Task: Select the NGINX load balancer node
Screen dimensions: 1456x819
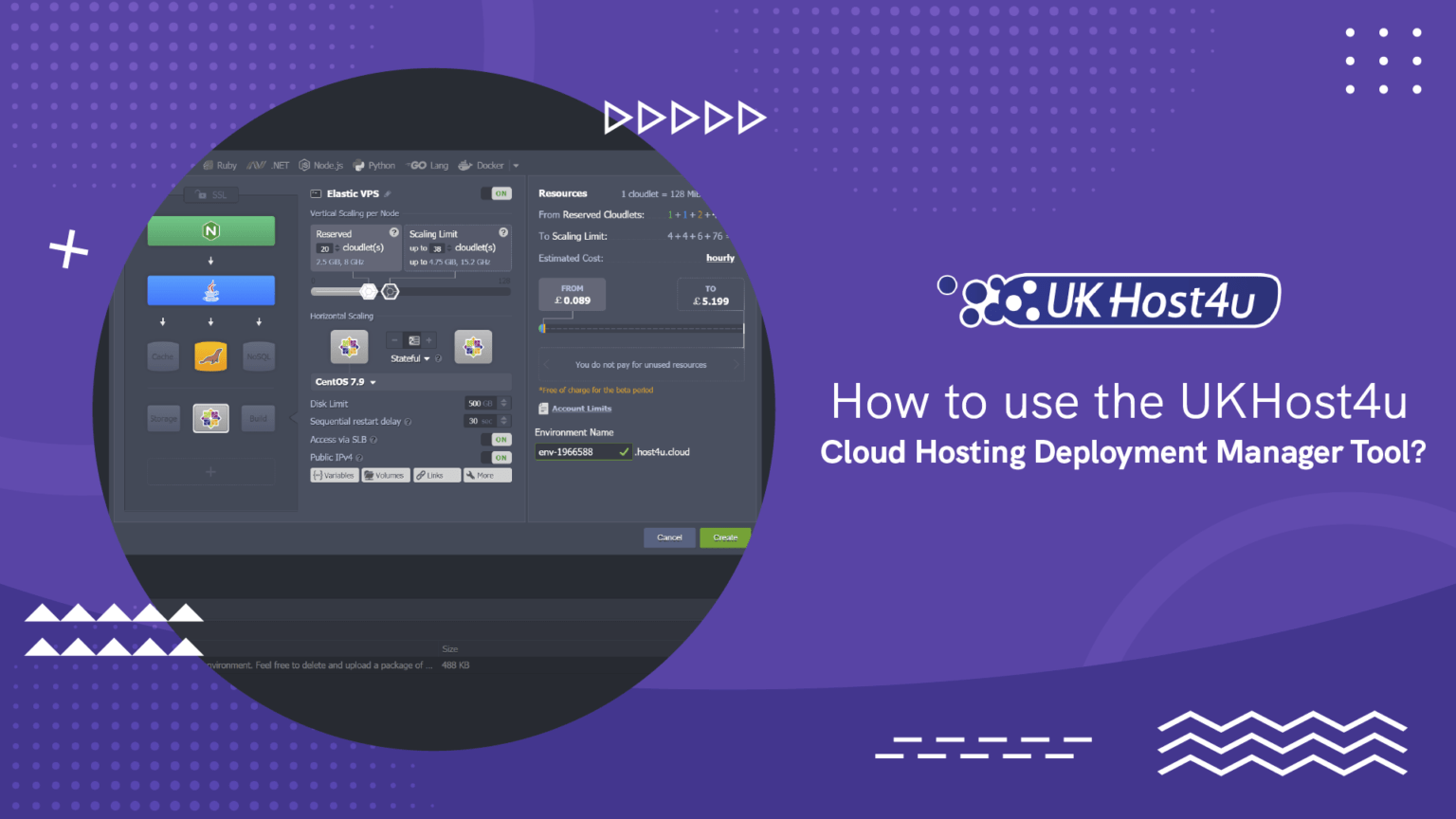Action: tap(211, 230)
